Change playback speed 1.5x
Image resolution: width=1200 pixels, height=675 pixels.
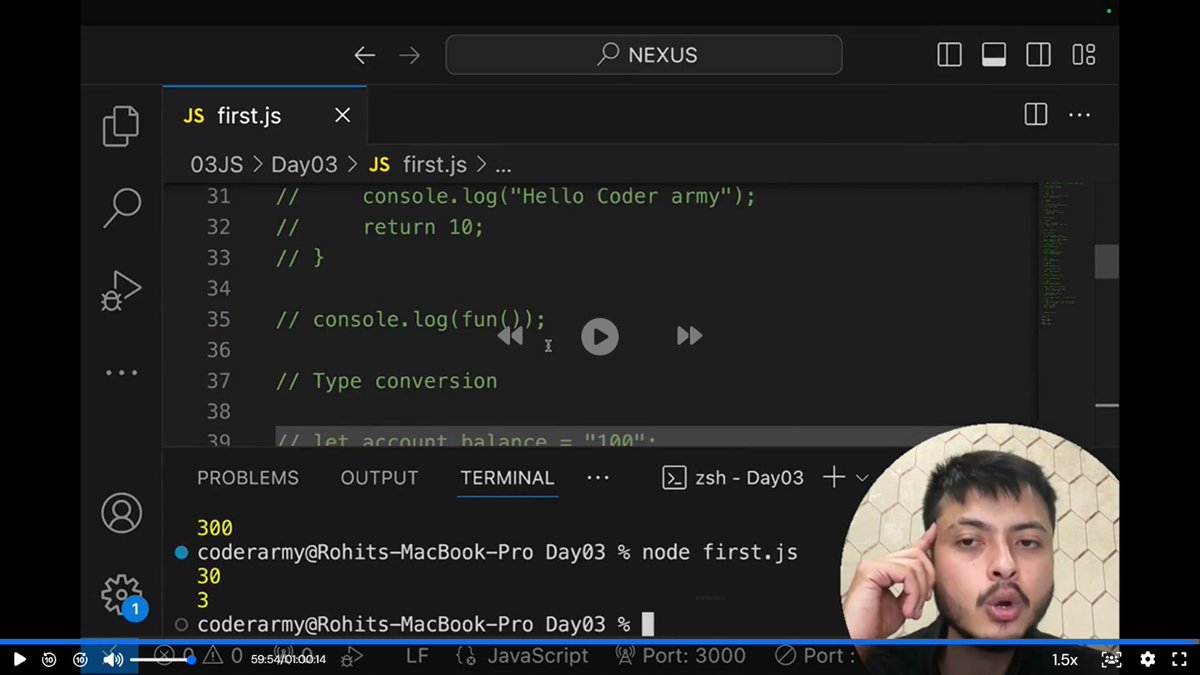tap(1064, 659)
